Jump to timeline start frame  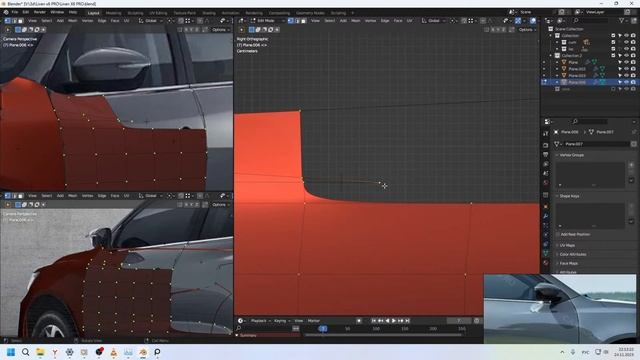(x=373, y=321)
